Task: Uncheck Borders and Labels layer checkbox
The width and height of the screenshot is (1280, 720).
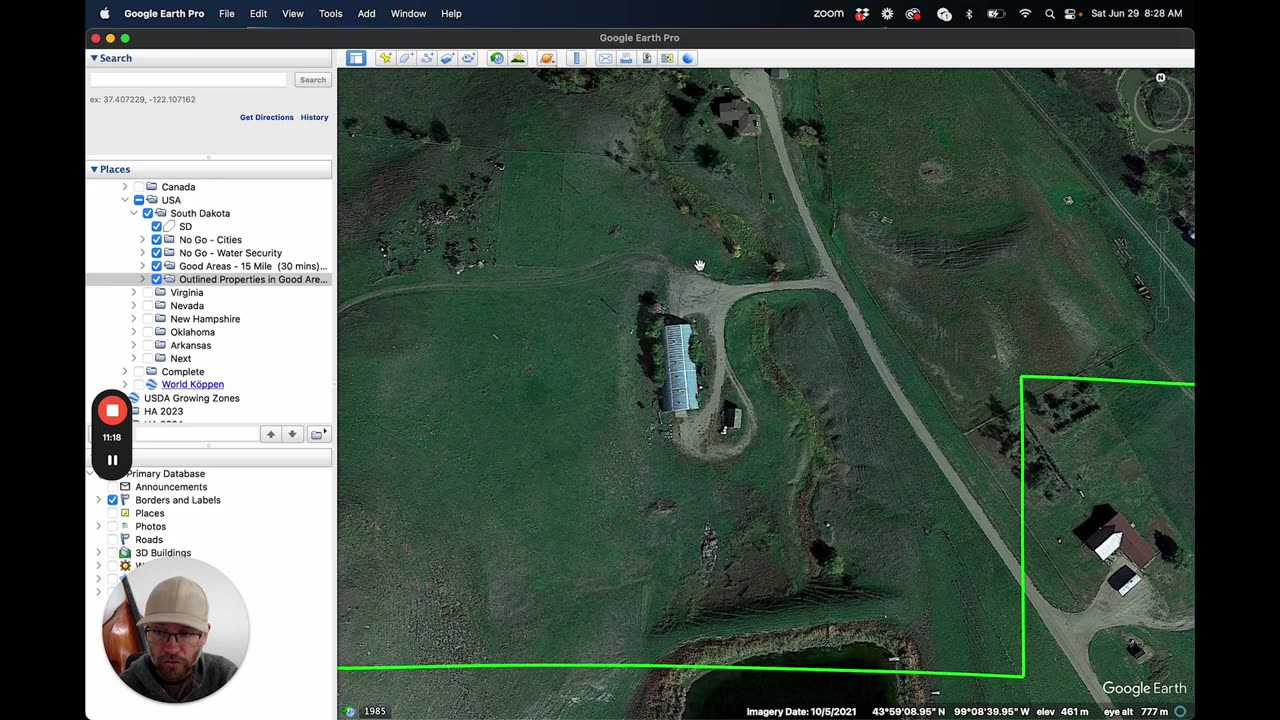Action: point(112,500)
